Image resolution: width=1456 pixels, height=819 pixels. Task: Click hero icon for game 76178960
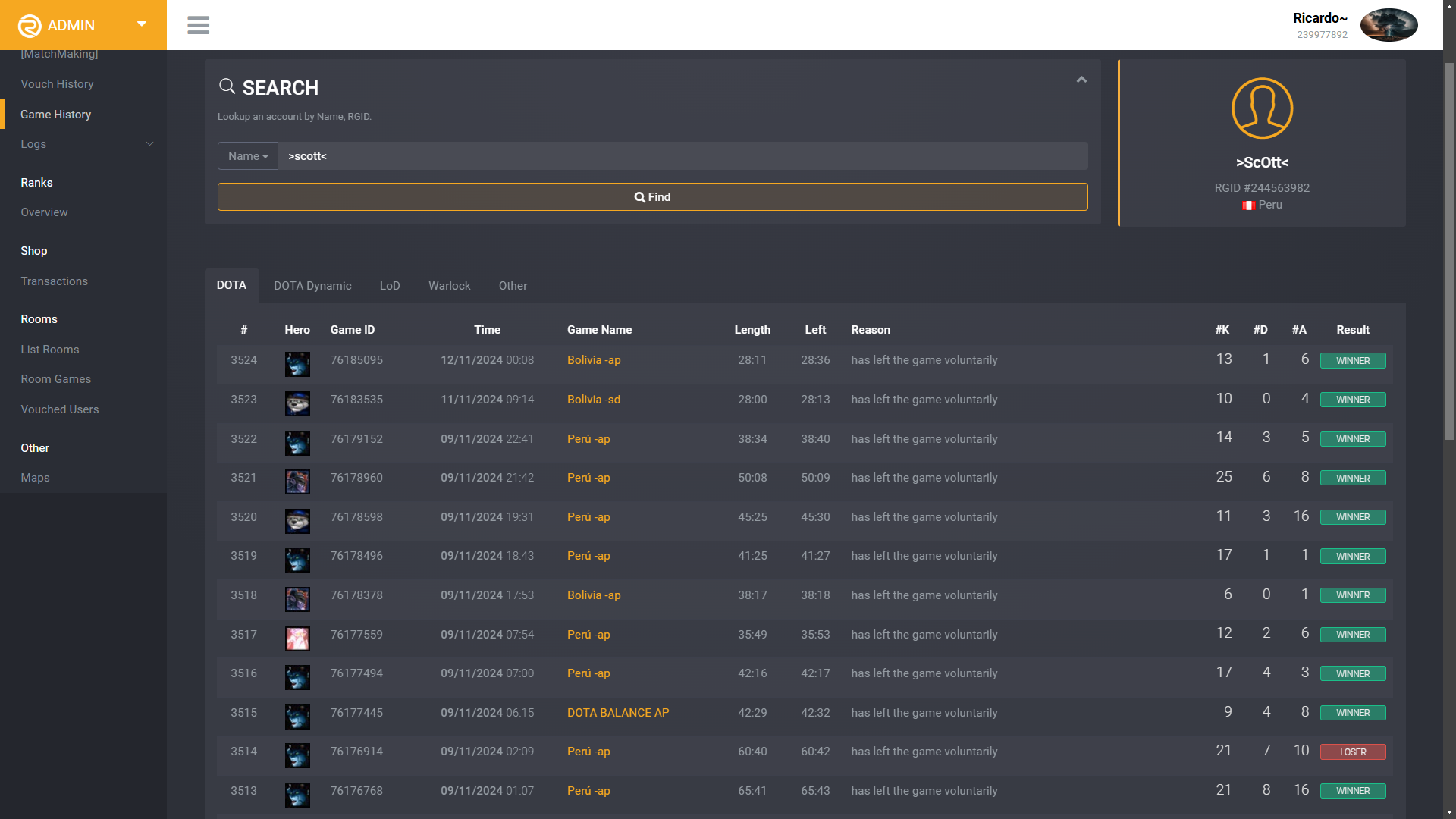point(297,482)
